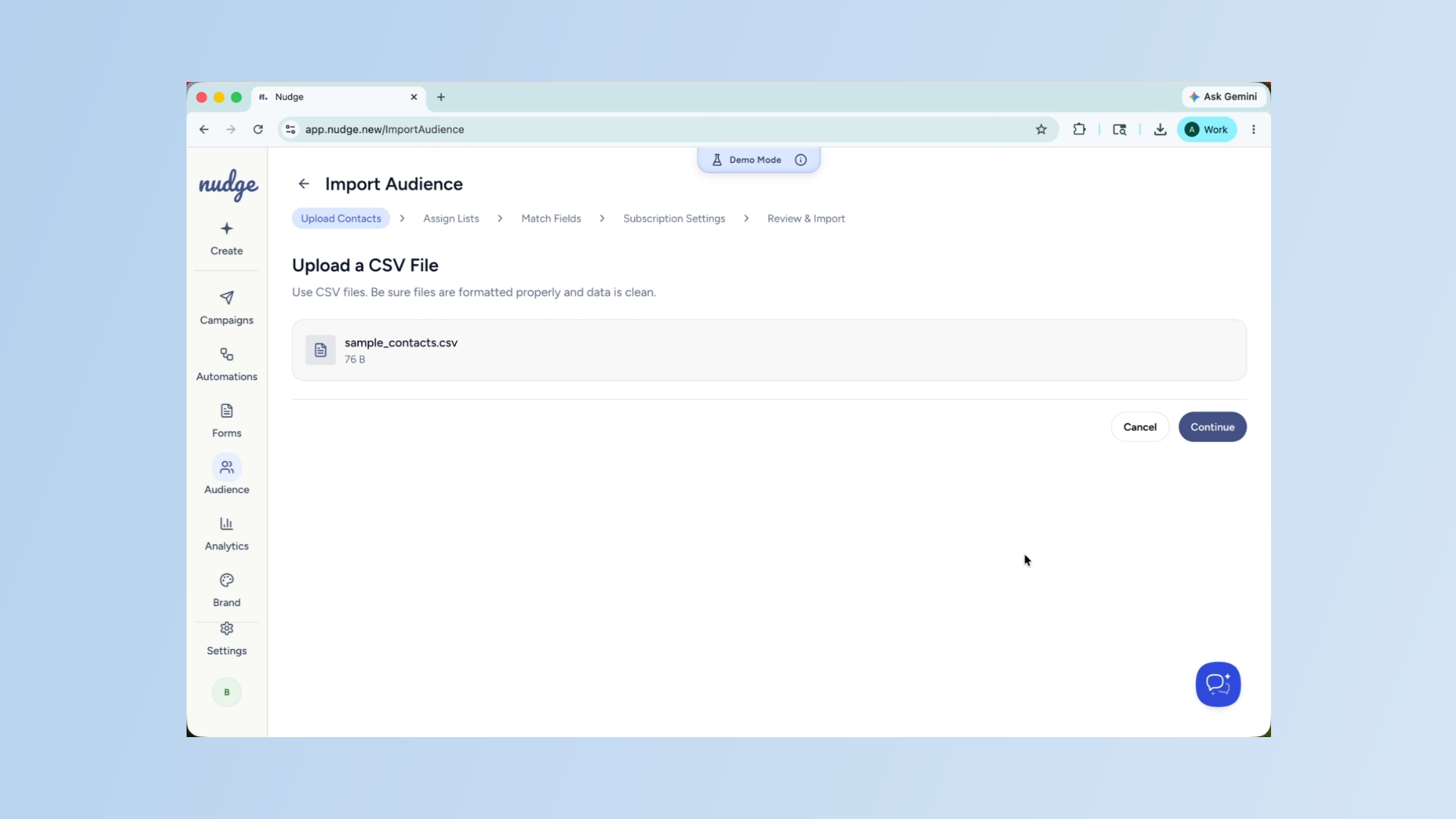
Task: Go to Automations in sidebar
Action: point(227,364)
